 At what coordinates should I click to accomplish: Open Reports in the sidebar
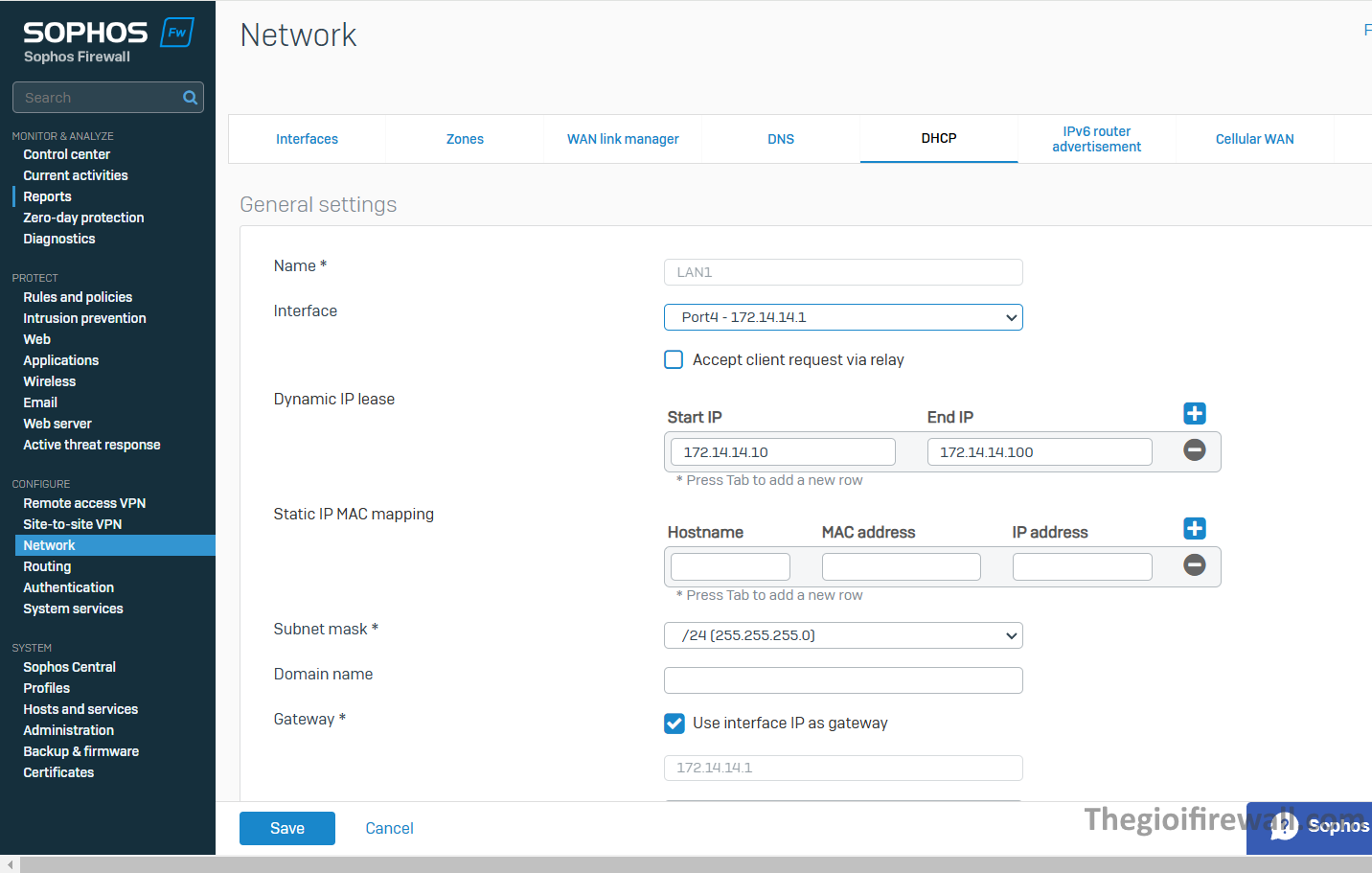(x=47, y=196)
